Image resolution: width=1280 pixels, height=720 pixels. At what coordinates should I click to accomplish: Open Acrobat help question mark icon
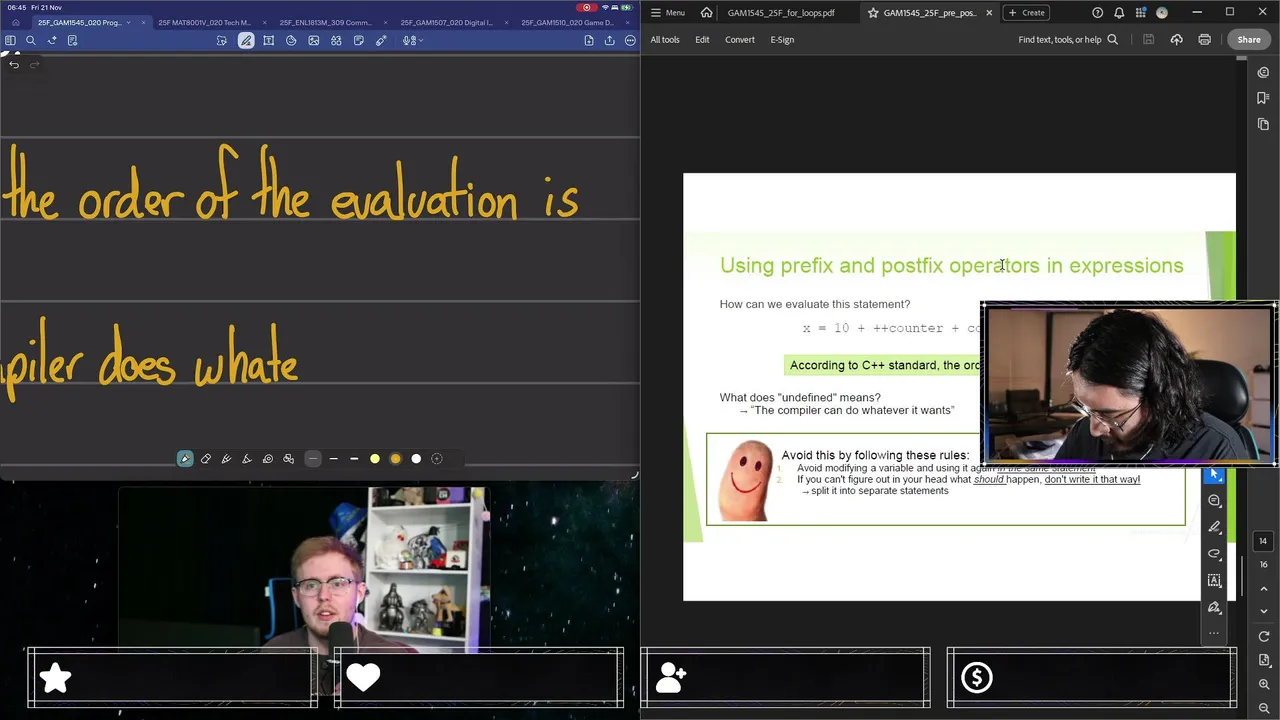[1098, 12]
